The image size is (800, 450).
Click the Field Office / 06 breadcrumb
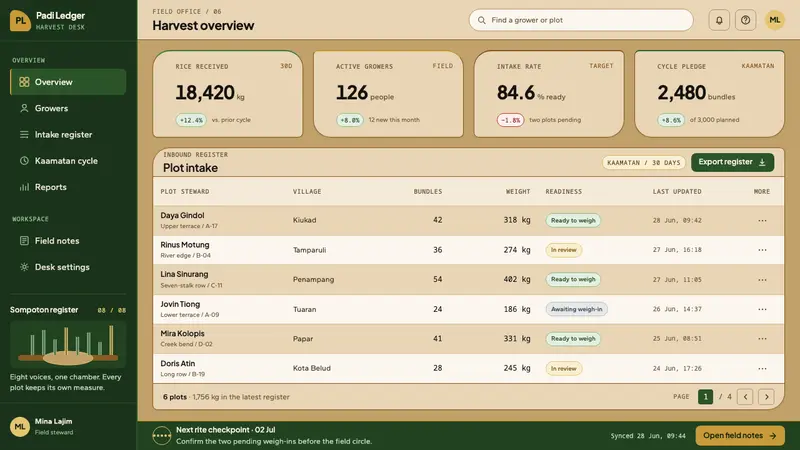point(187,11)
